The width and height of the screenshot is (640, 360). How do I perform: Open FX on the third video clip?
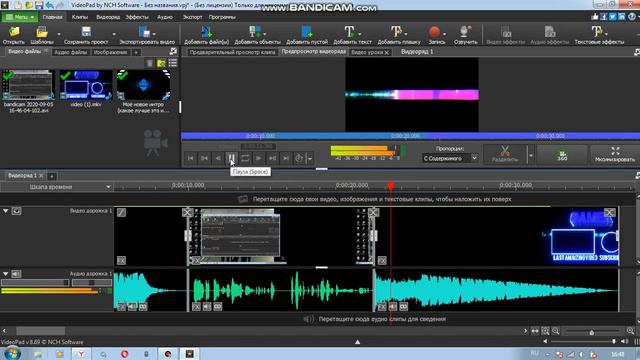tap(382, 260)
